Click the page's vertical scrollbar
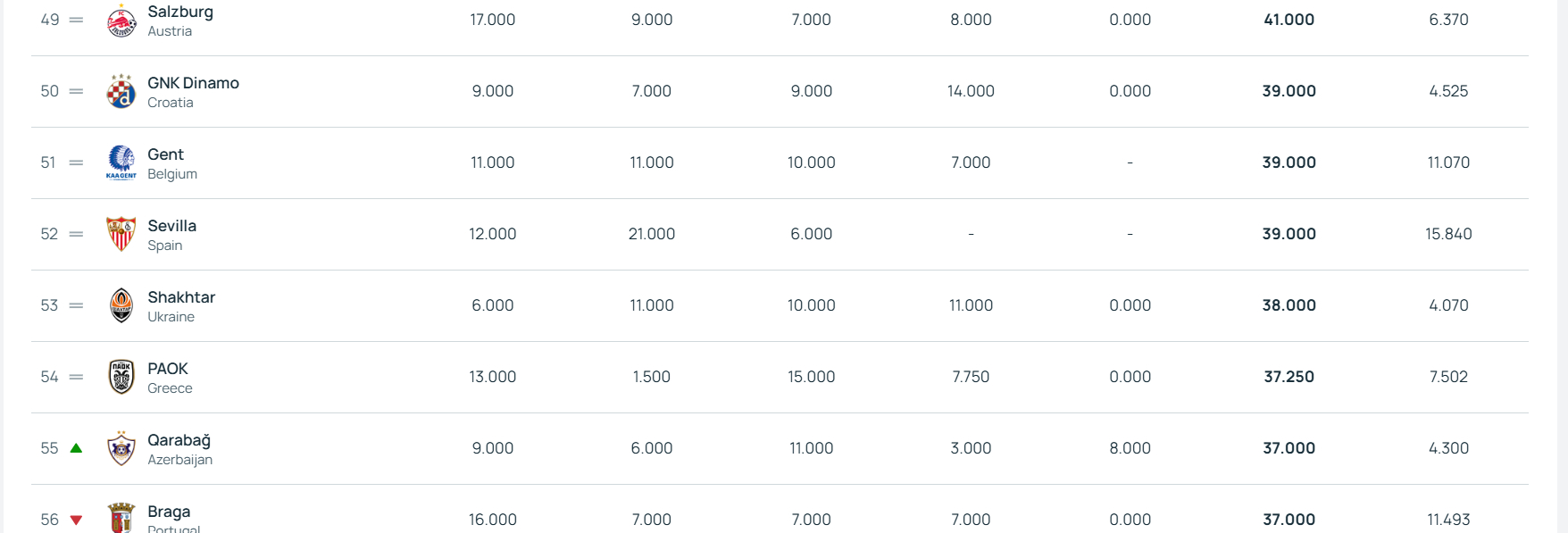This screenshot has width=1568, height=533. click(1562, 268)
